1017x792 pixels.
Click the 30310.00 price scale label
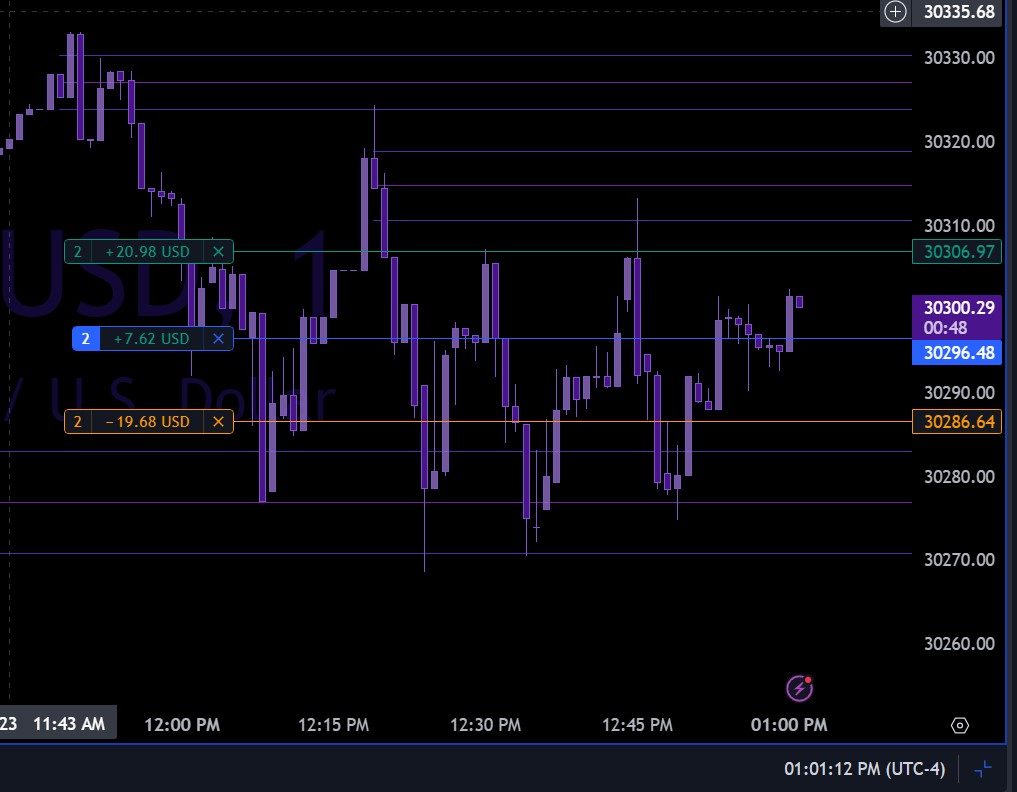tap(959, 226)
